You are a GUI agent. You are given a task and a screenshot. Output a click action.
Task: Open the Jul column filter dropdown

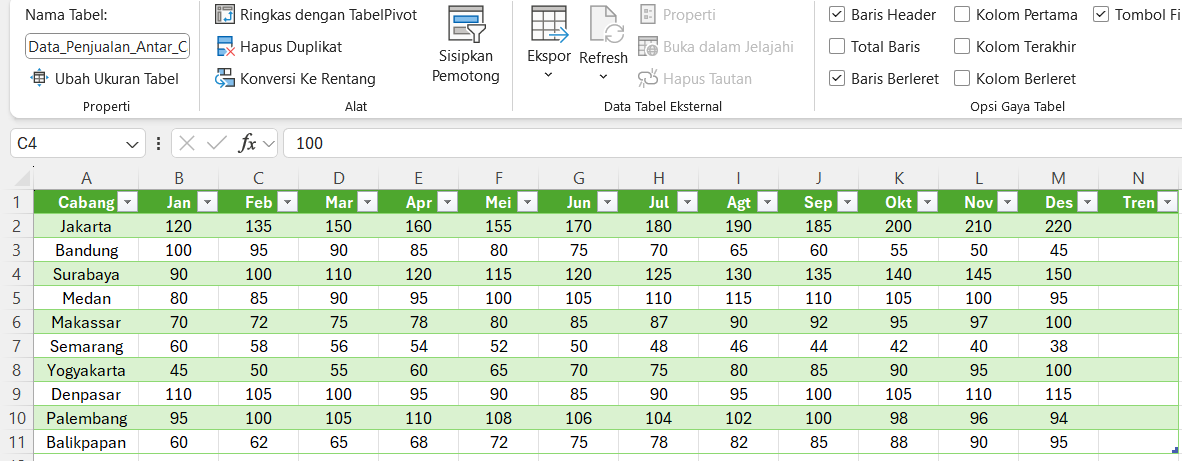click(x=687, y=203)
